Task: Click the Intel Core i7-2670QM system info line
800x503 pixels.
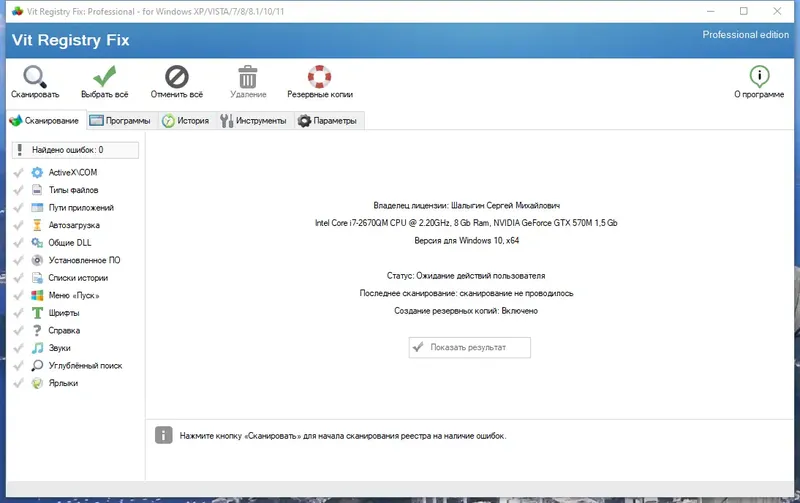Action: (x=466, y=223)
